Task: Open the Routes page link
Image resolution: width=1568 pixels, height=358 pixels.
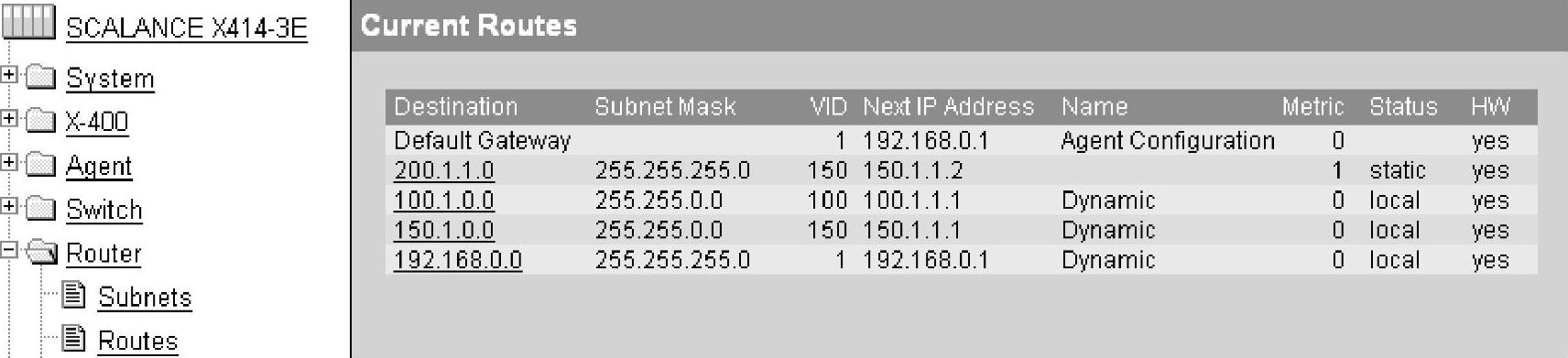Action: [x=137, y=342]
